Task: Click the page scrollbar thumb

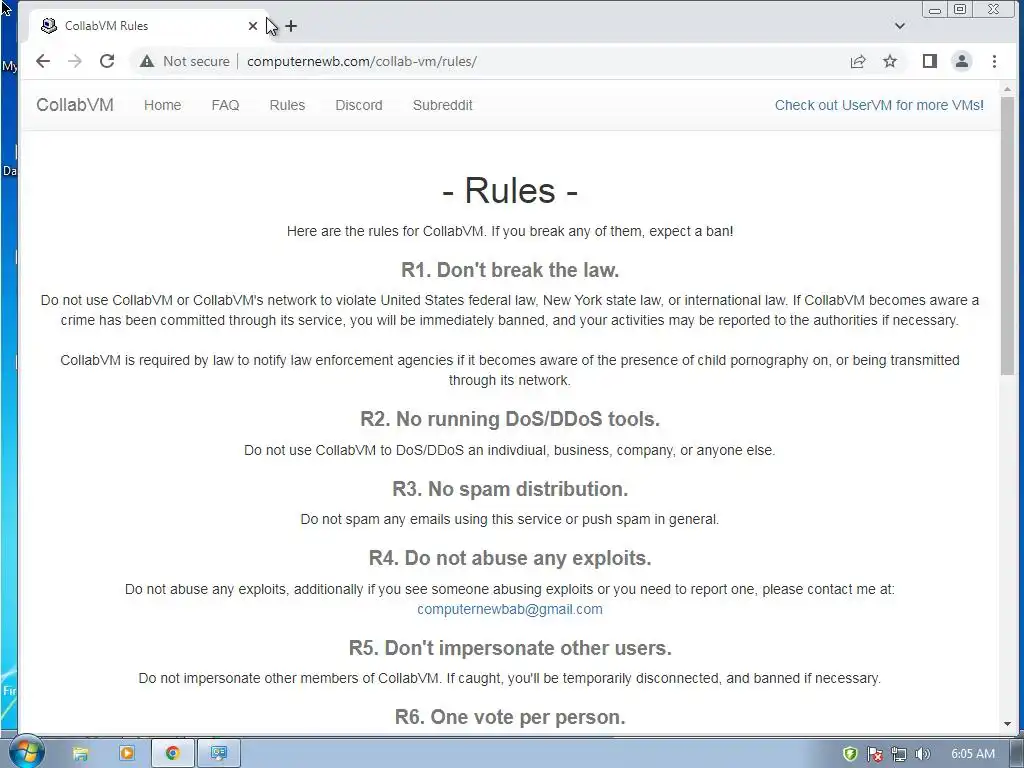Action: (x=1007, y=235)
